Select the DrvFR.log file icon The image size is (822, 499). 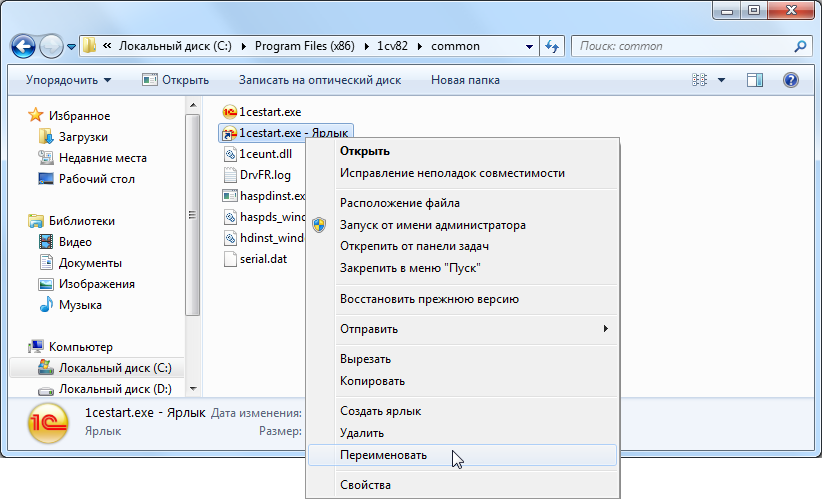coord(229,175)
